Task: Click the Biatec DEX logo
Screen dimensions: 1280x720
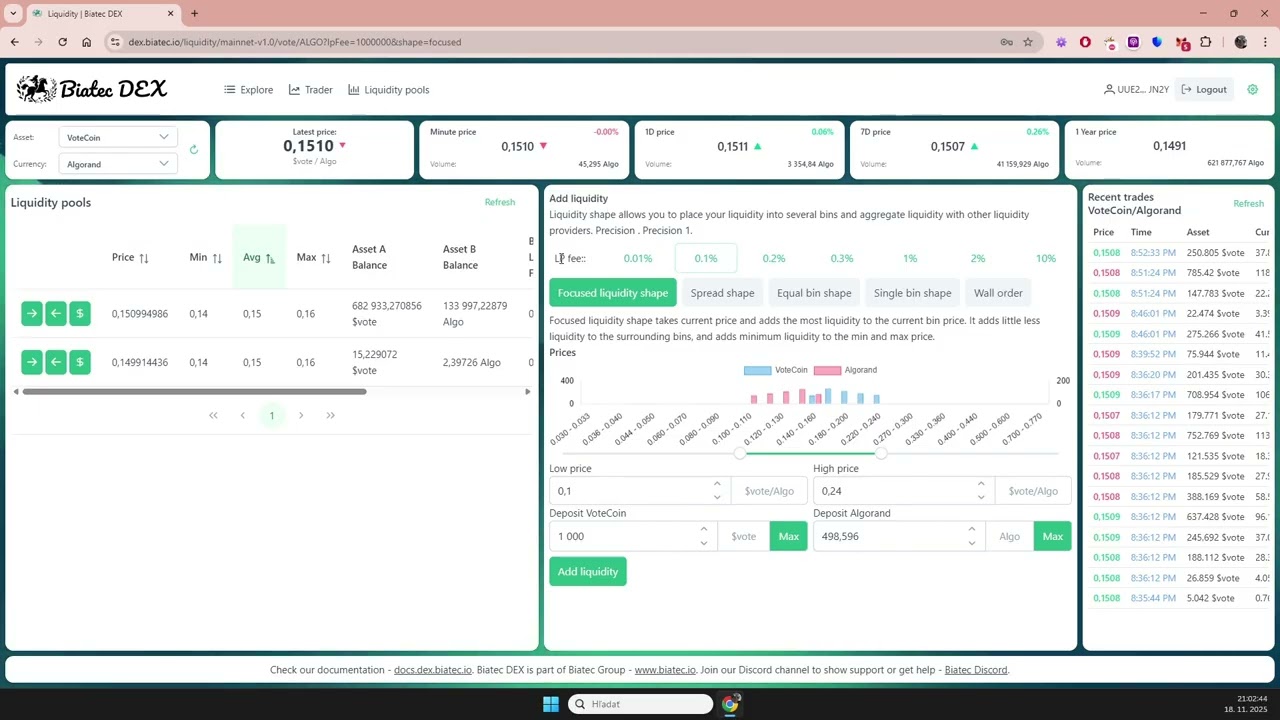Action: (x=91, y=89)
